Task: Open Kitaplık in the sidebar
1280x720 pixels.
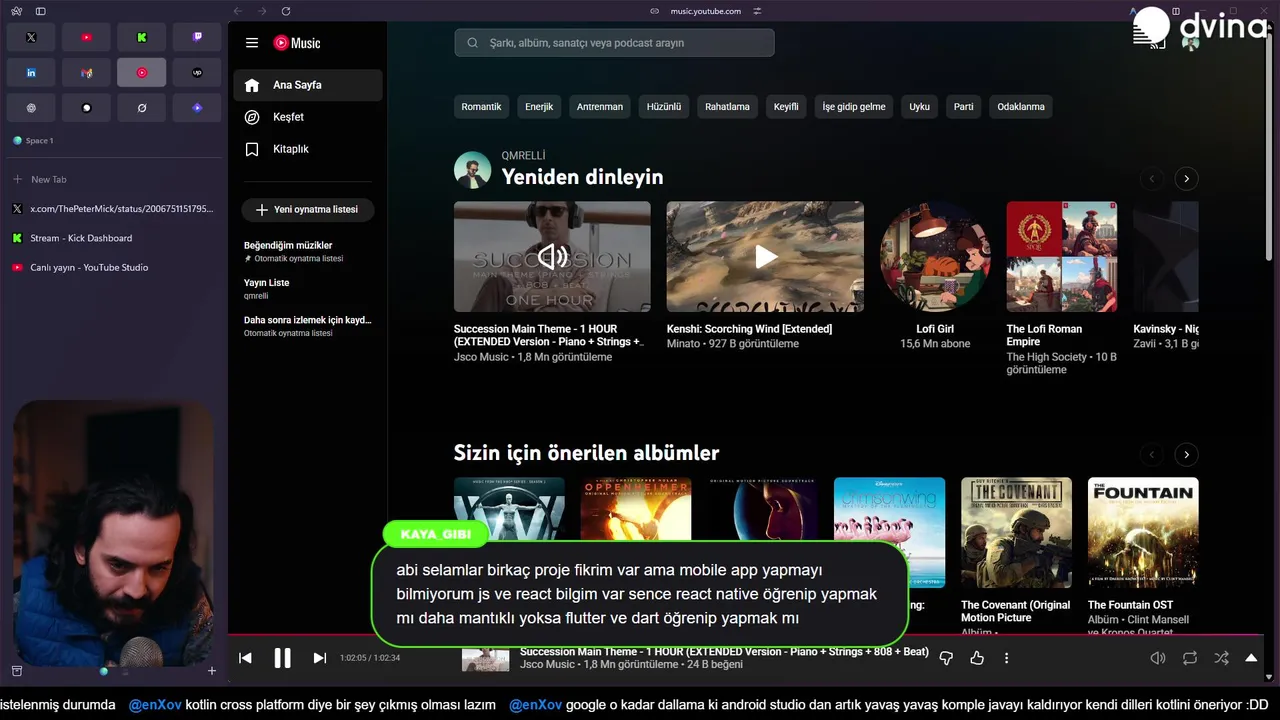Action: click(308, 149)
